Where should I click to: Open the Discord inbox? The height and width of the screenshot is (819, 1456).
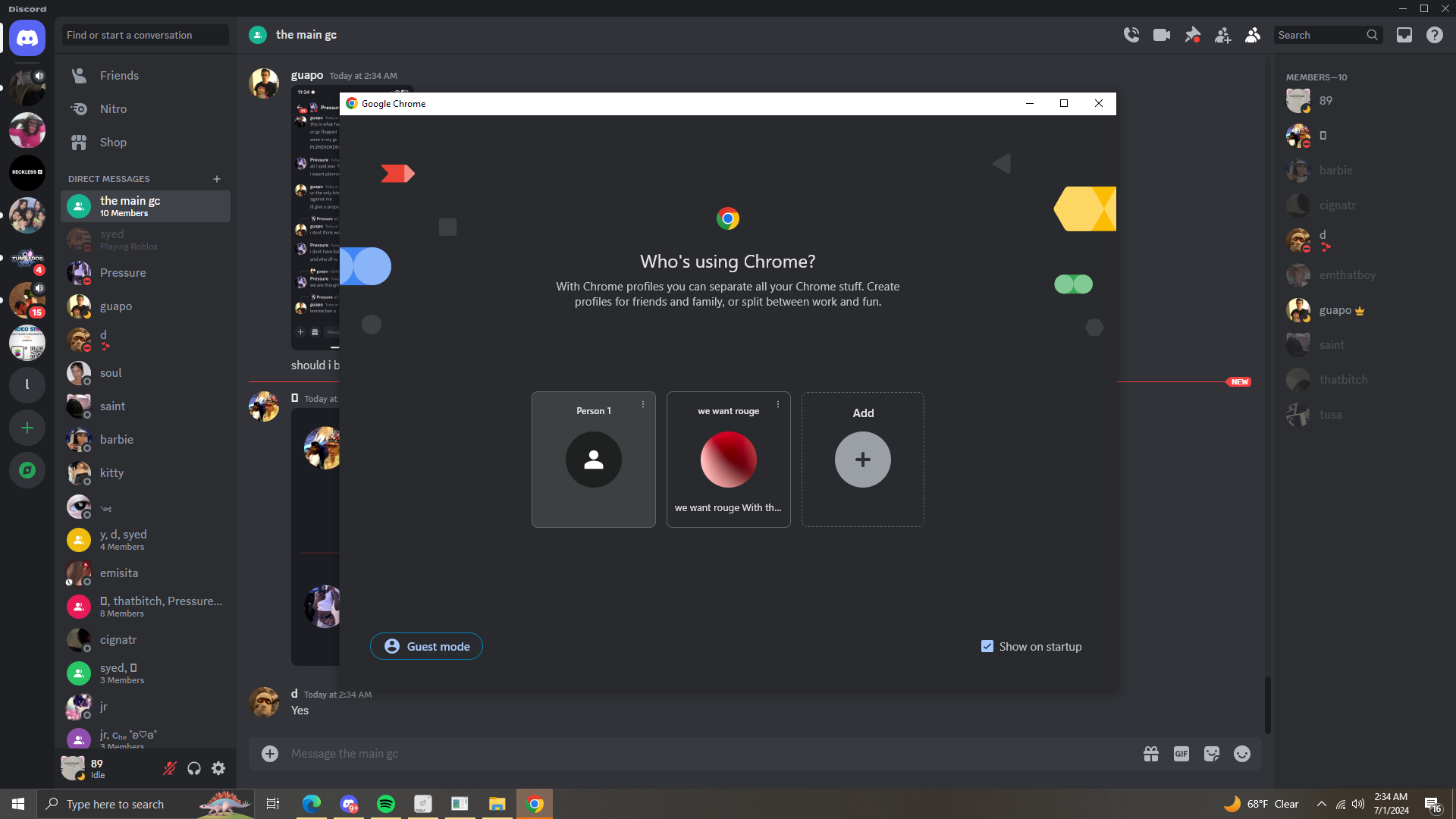point(1404,35)
